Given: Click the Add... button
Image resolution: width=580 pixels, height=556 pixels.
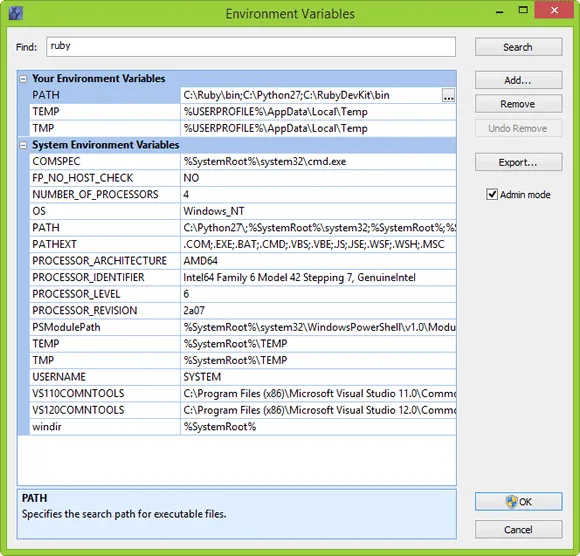Looking at the screenshot, I should tap(518, 80).
